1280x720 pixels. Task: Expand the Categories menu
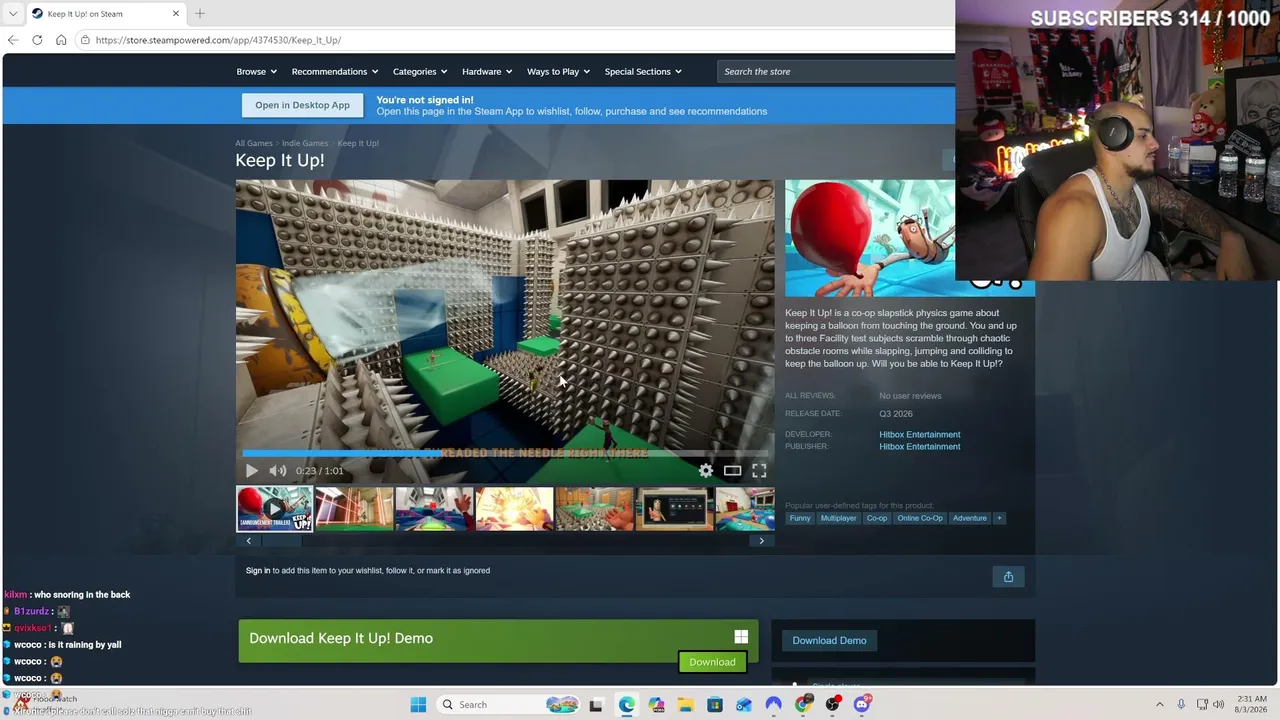tap(420, 72)
